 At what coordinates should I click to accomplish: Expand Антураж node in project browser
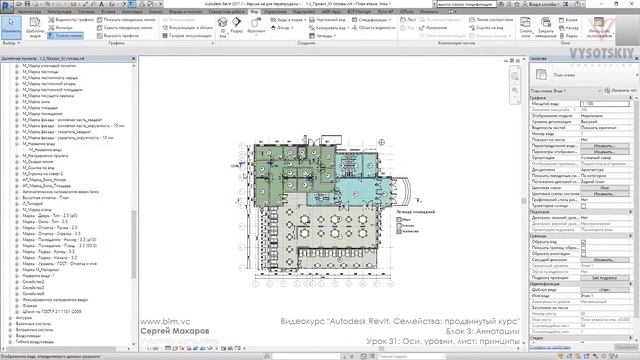click(x=10, y=318)
